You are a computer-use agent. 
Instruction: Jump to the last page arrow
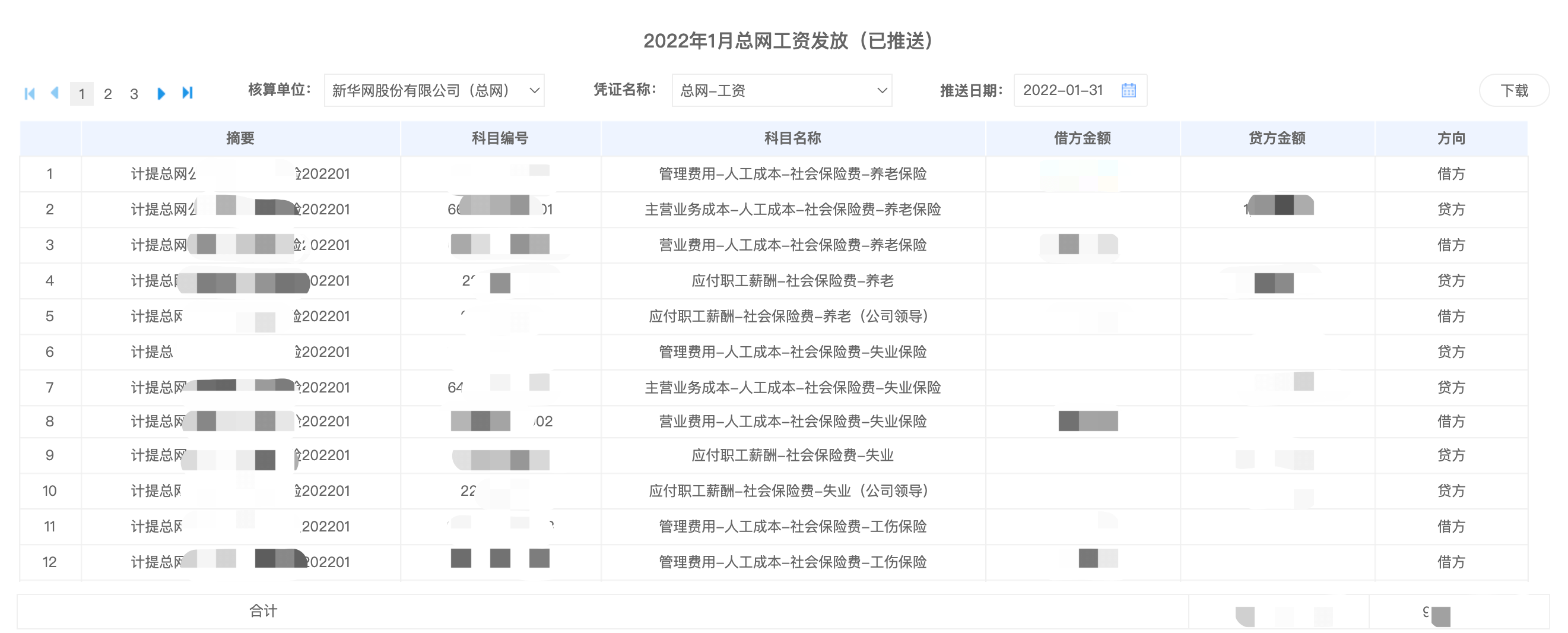coord(188,93)
